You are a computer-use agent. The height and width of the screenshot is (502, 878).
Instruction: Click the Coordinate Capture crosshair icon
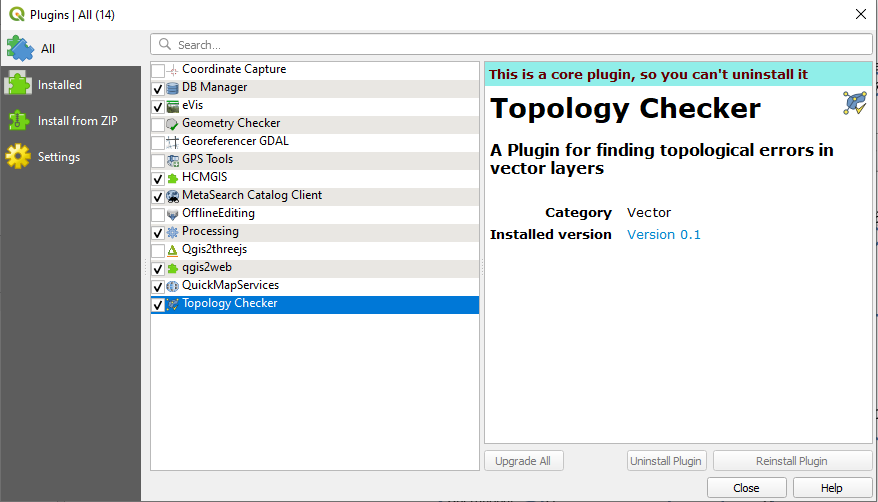click(x=172, y=70)
